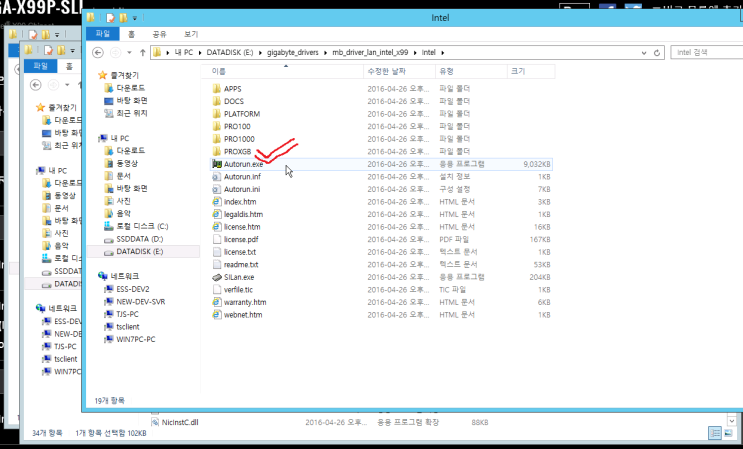Select the PLATFORM folder icon
This screenshot has width=743, height=449.
[x=217, y=114]
